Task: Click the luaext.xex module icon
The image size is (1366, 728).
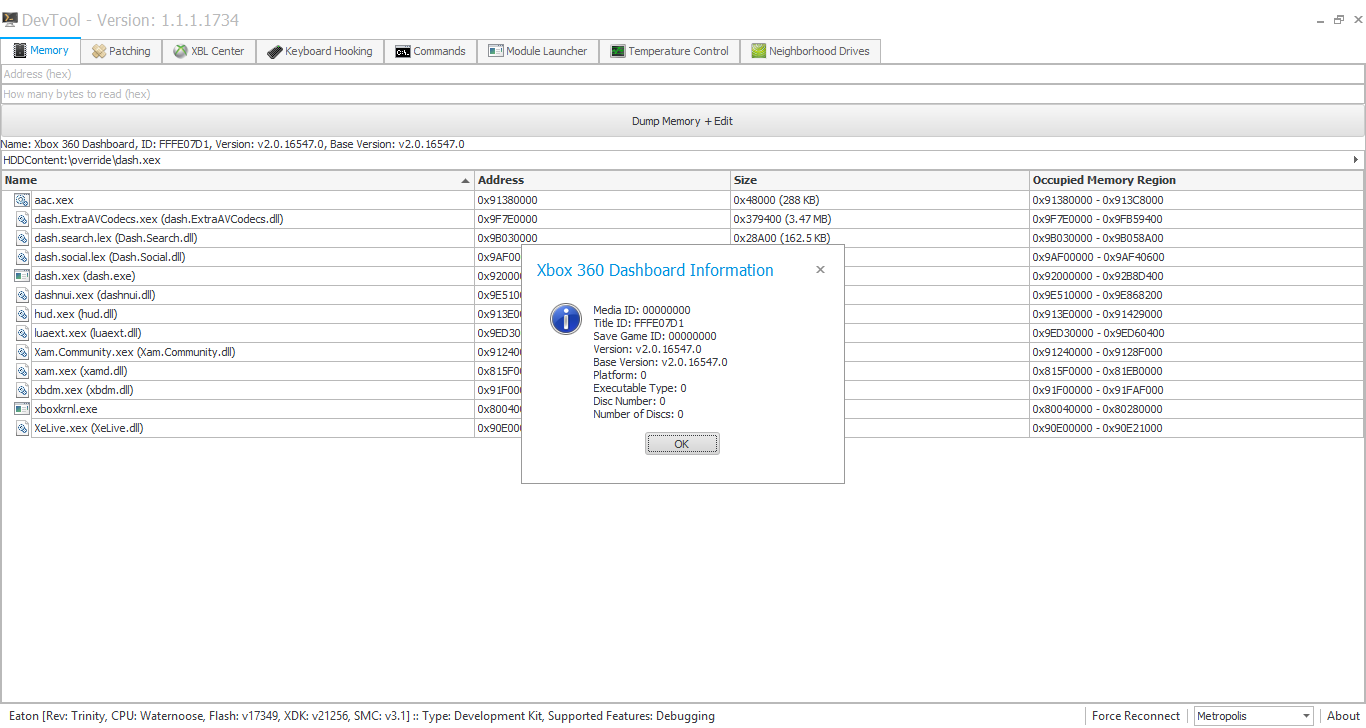Action: [x=22, y=333]
